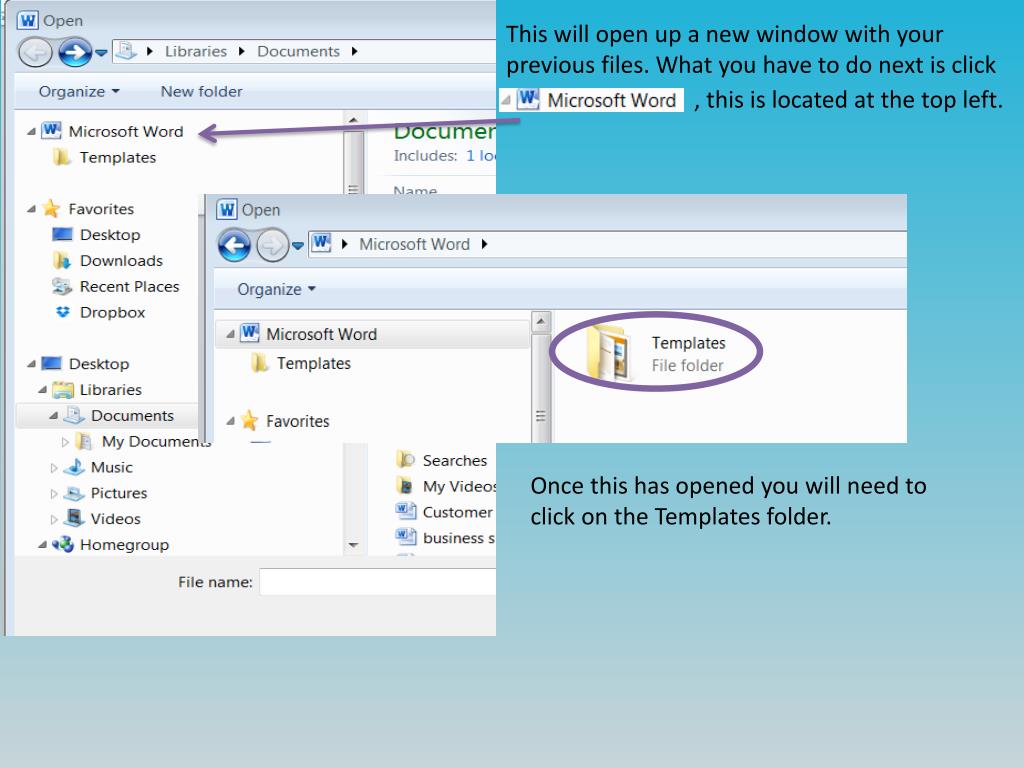Screen dimensions: 1024x768
Task: Select Templates under Microsoft Word, back dialog
Action: click(118, 157)
